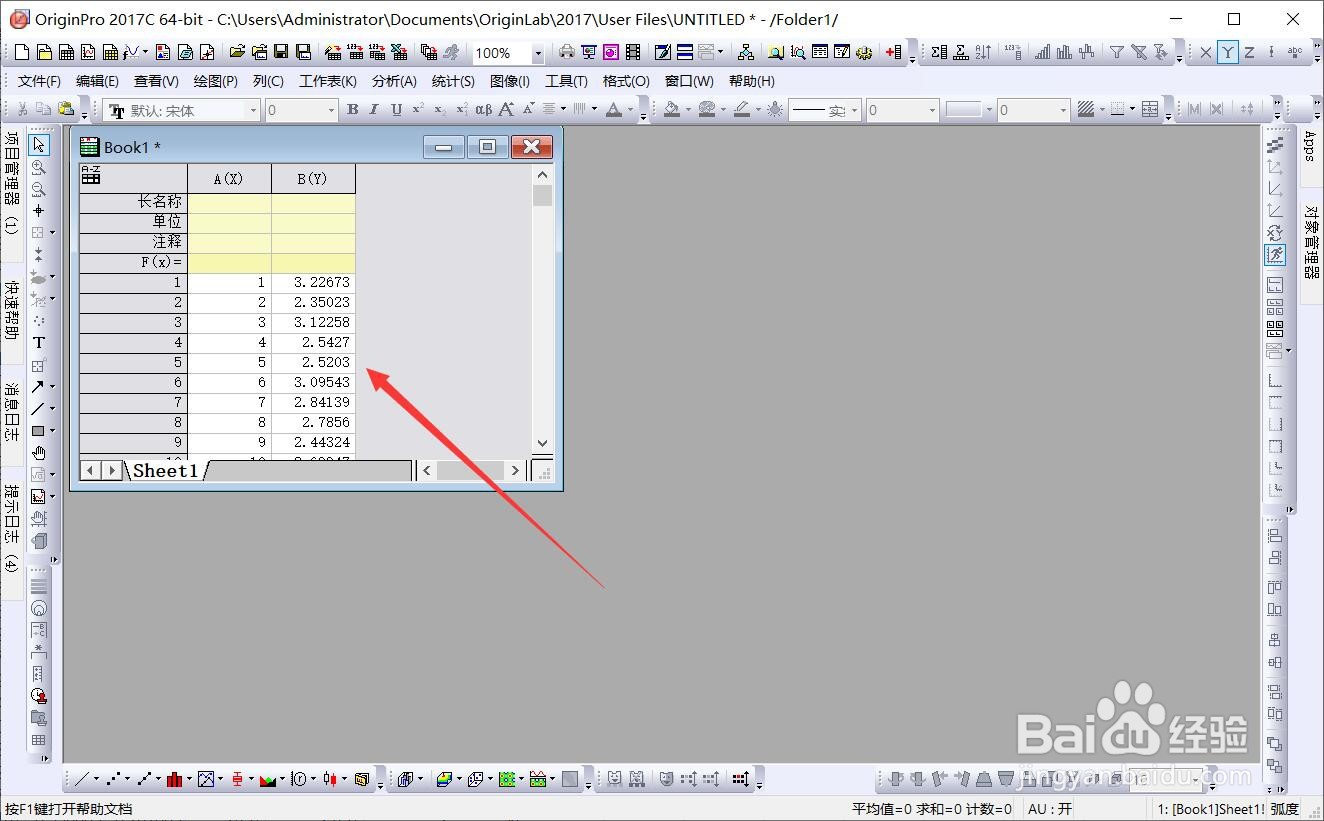Toggle Superscript formatting
The width and height of the screenshot is (1324, 821).
pos(418,110)
